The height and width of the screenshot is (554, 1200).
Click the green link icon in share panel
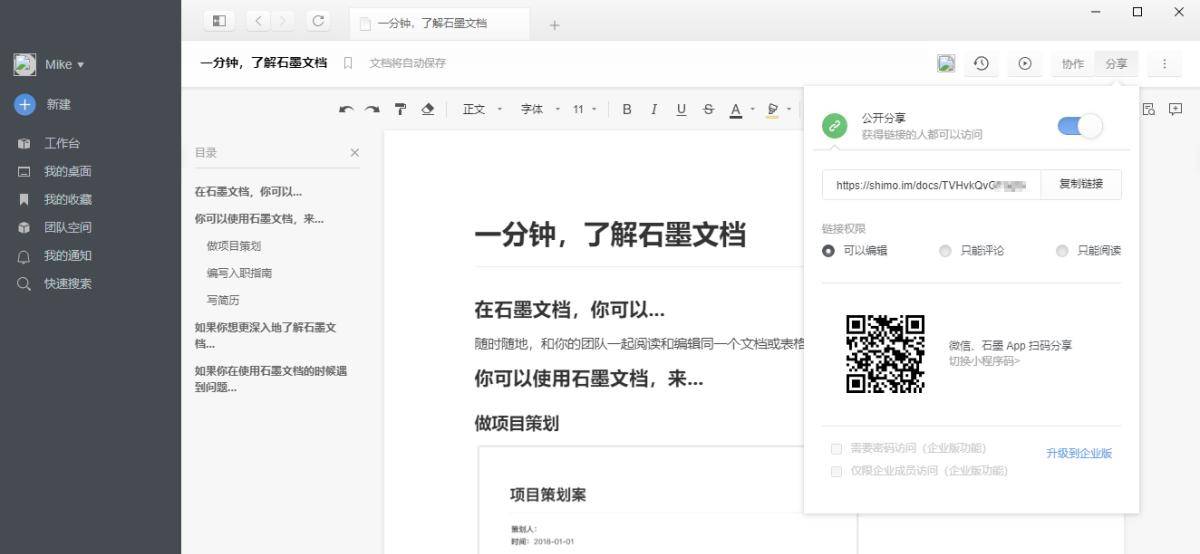click(x=834, y=126)
